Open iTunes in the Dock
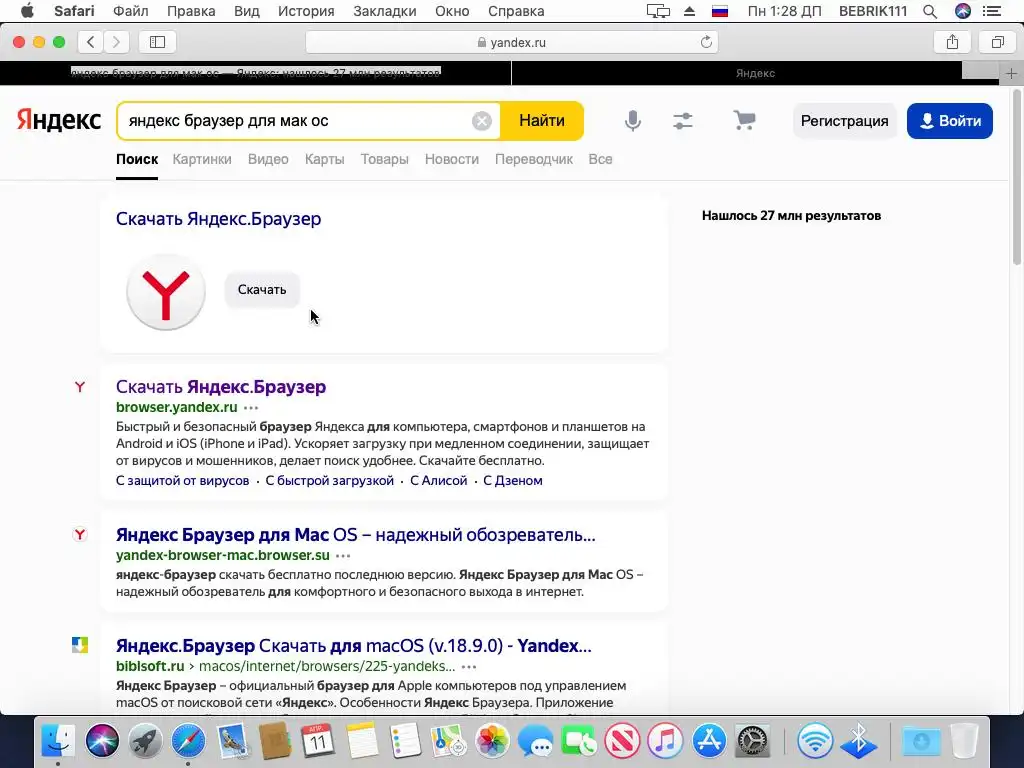This screenshot has width=1024, height=768. tap(665, 741)
